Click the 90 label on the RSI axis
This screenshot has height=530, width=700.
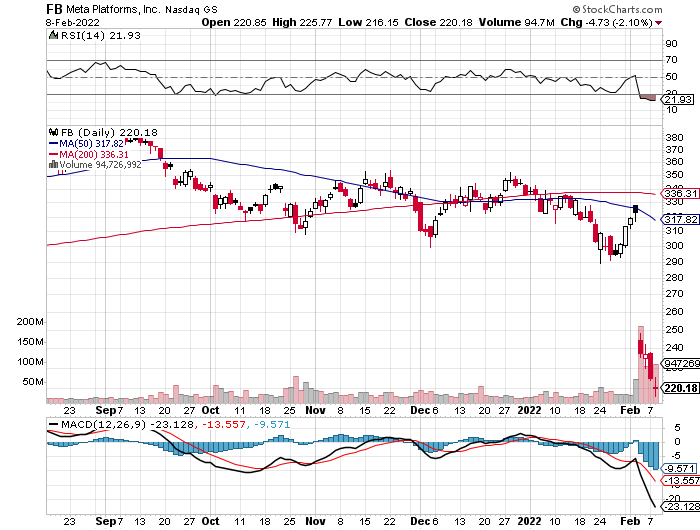[671, 43]
